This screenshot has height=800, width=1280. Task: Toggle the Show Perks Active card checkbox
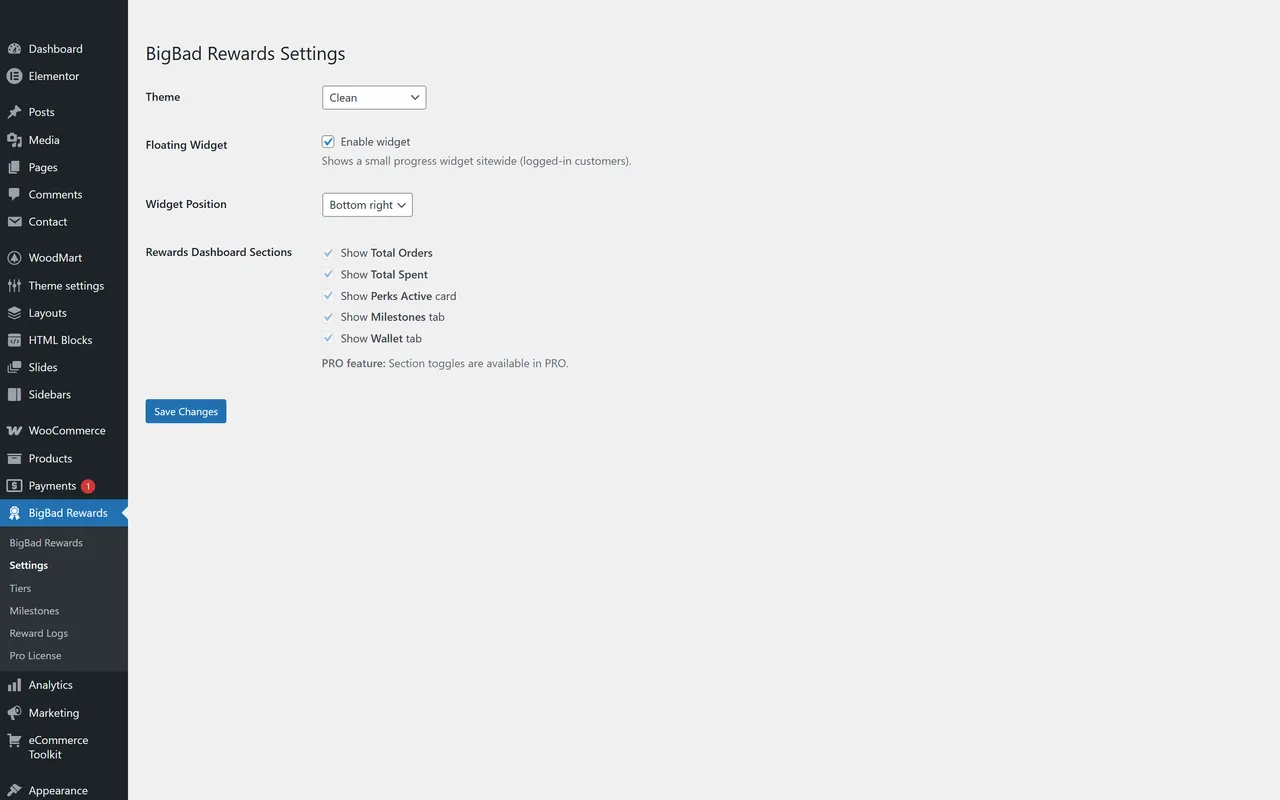[x=328, y=296]
